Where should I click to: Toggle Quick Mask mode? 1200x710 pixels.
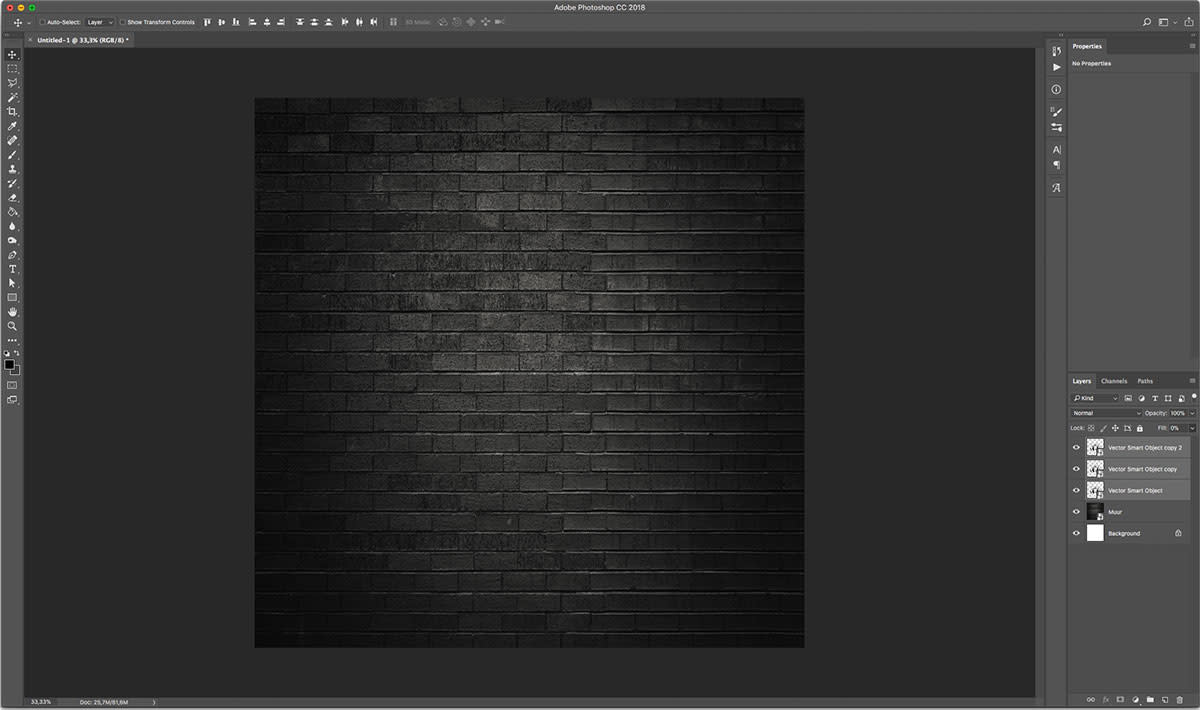click(12, 384)
